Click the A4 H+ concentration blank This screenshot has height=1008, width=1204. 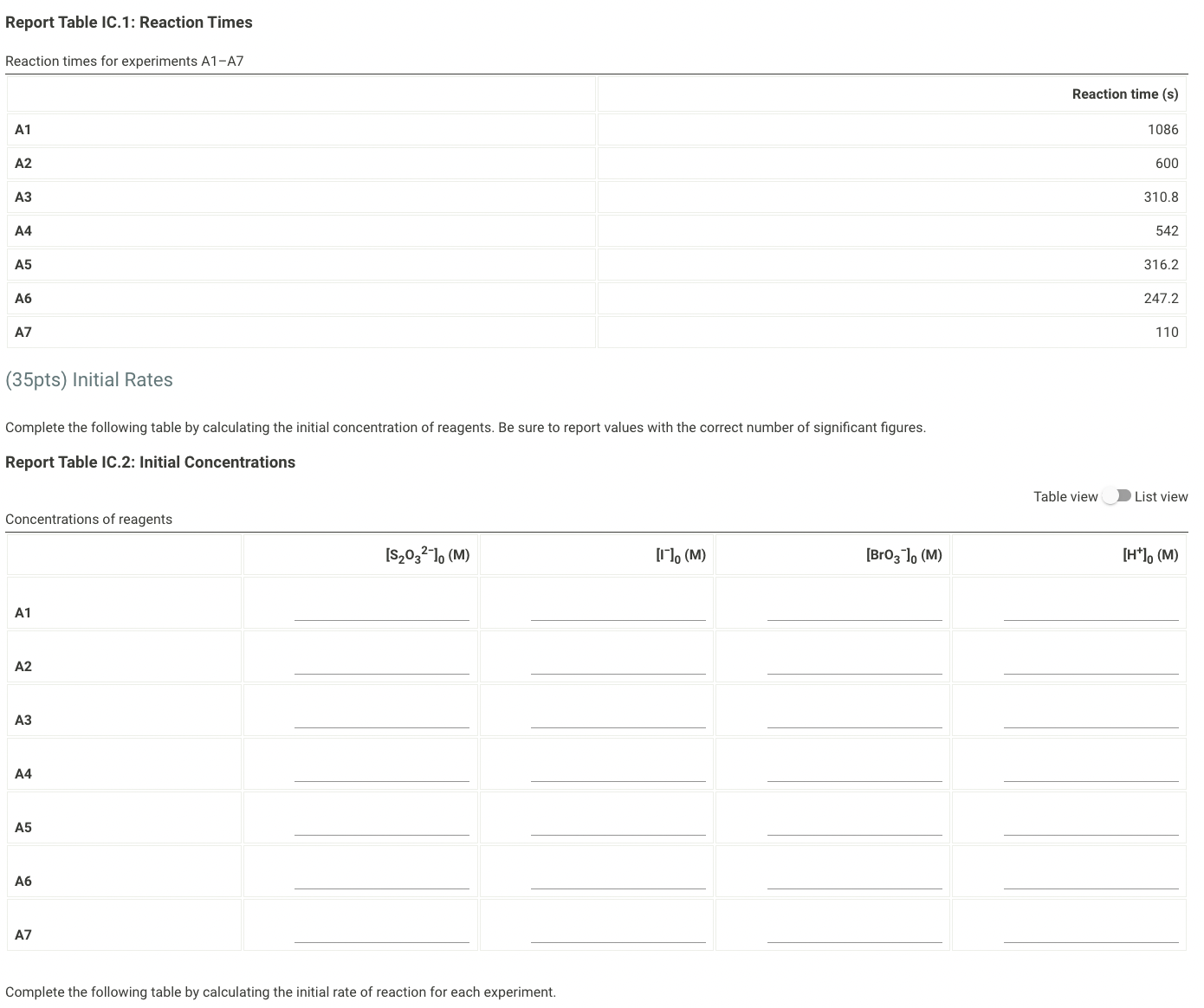1091,771
